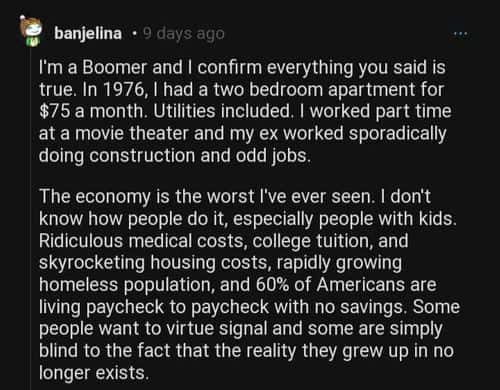Click the words 'Utilities included'
The width and height of the screenshot is (500, 390).
222,112
